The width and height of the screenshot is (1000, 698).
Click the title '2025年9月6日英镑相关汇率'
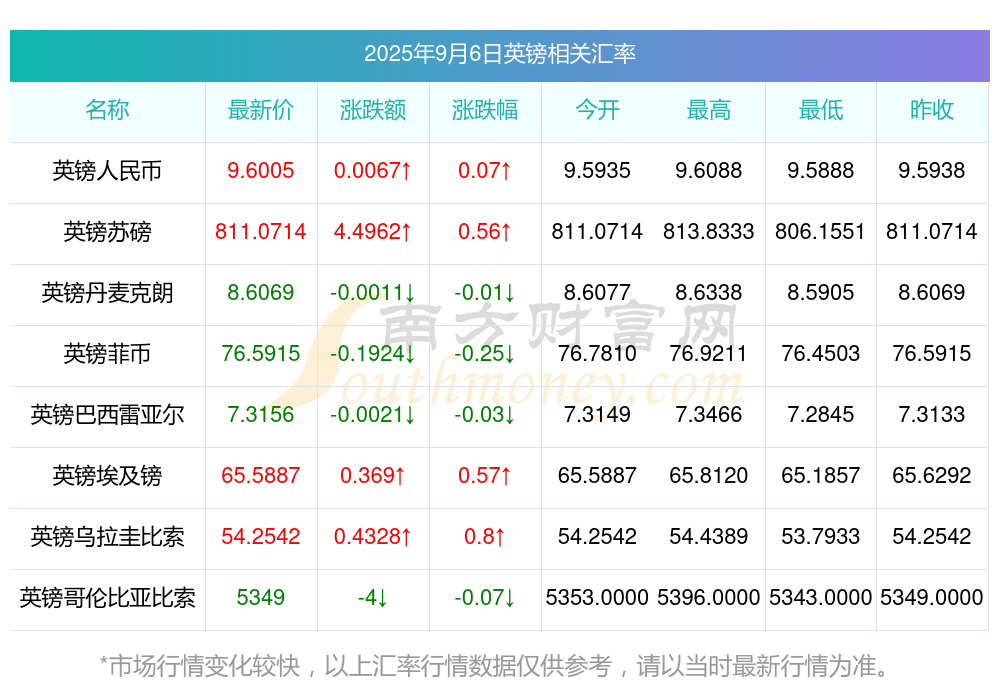[x=499, y=54]
